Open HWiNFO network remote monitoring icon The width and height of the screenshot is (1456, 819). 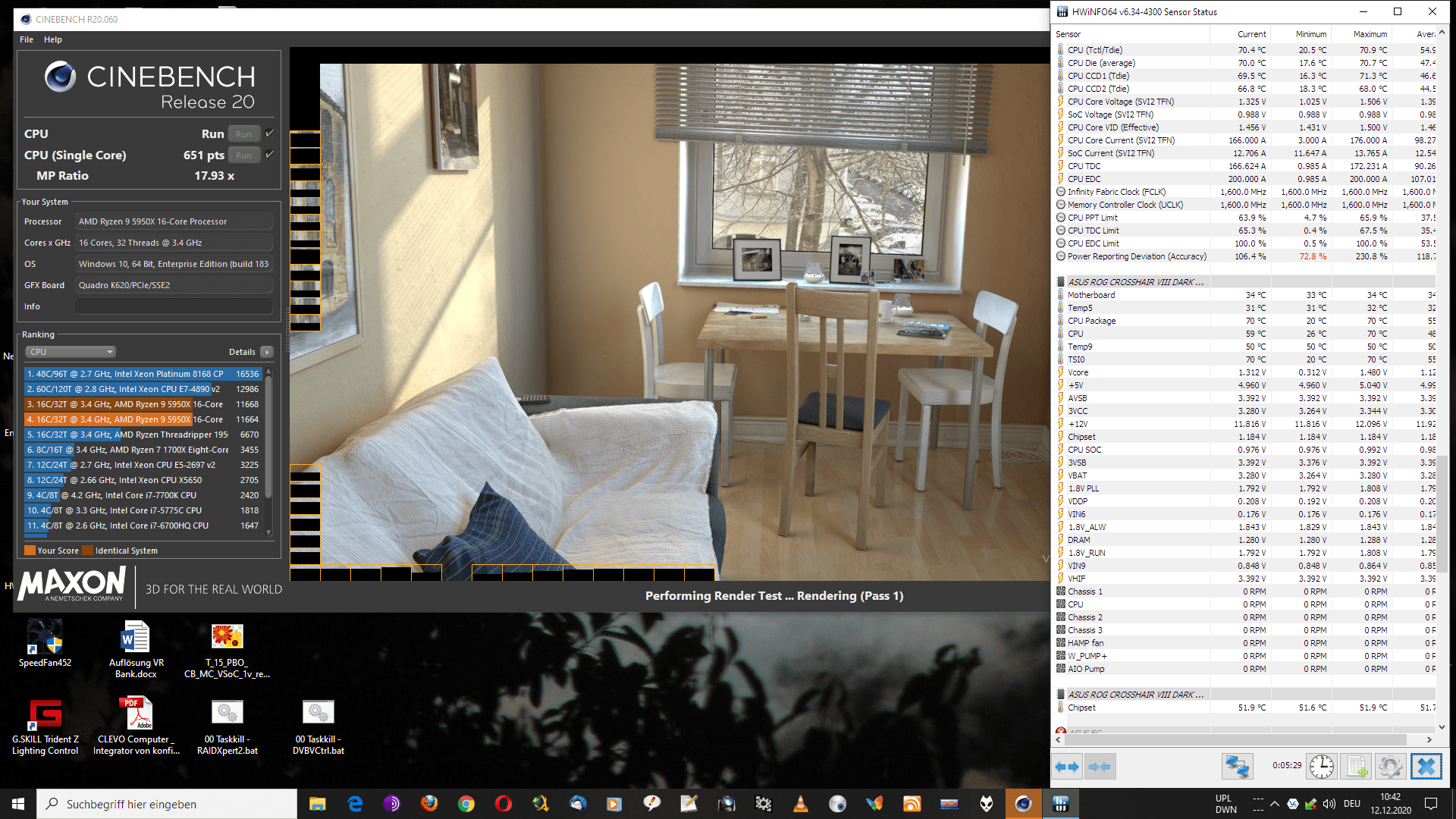coord(1237,767)
